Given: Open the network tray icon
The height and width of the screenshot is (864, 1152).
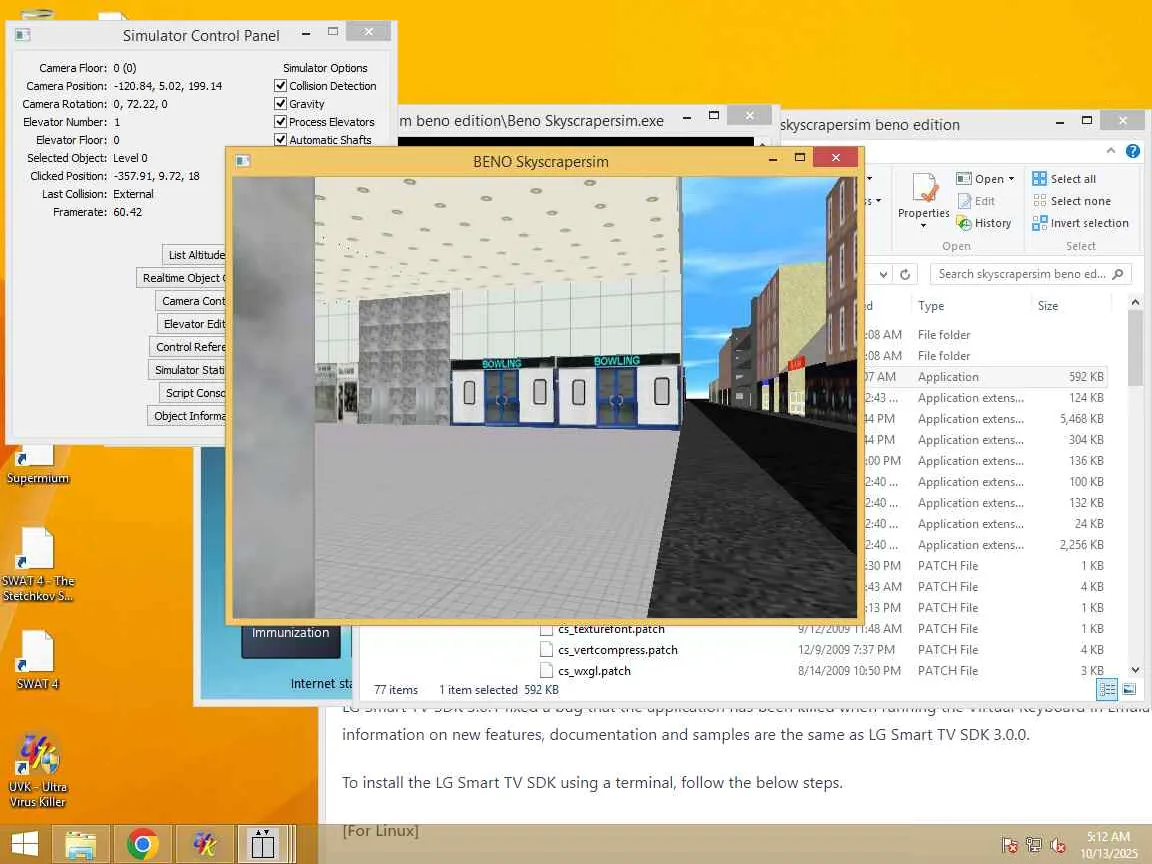Looking at the screenshot, I should tap(1034, 845).
